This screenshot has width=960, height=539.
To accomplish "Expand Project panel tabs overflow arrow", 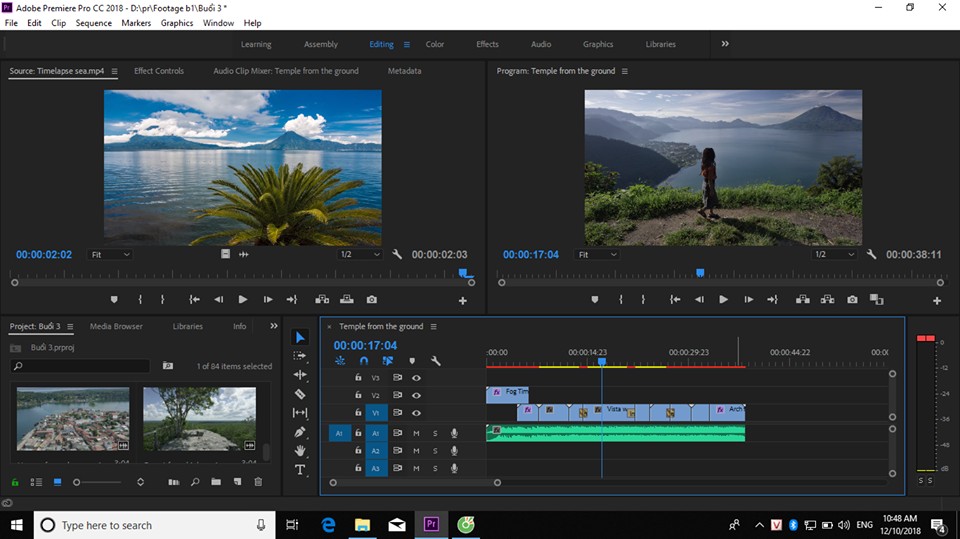I will point(274,326).
